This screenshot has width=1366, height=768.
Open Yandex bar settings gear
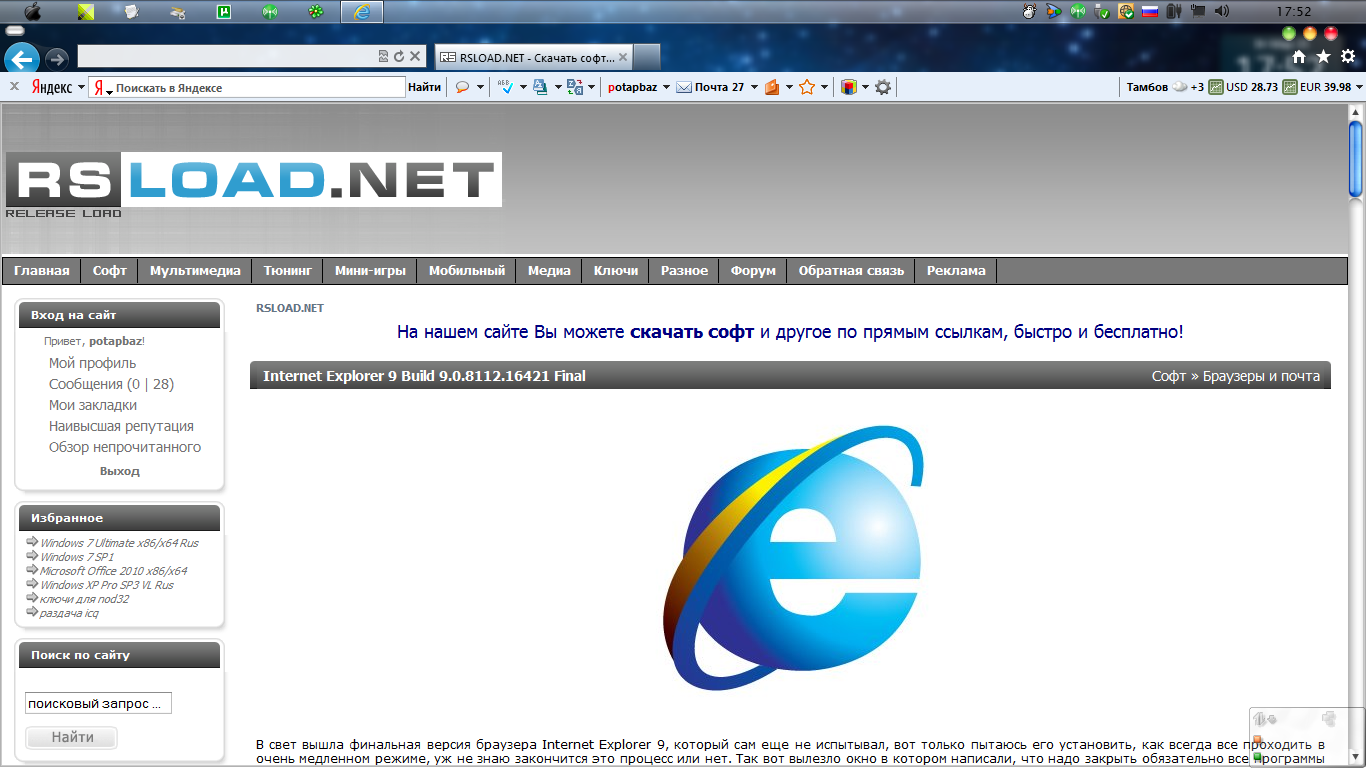click(x=883, y=87)
